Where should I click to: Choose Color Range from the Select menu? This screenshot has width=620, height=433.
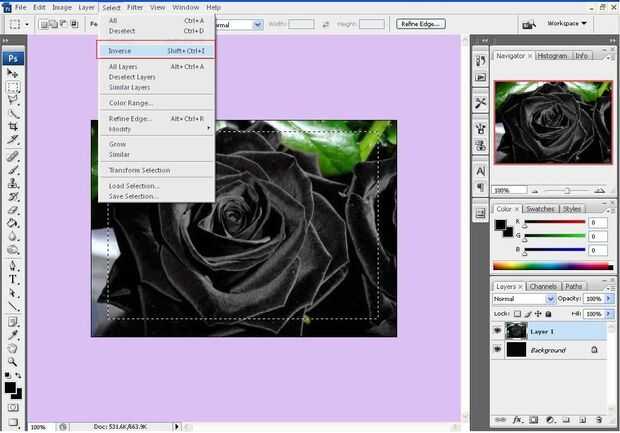(156, 103)
